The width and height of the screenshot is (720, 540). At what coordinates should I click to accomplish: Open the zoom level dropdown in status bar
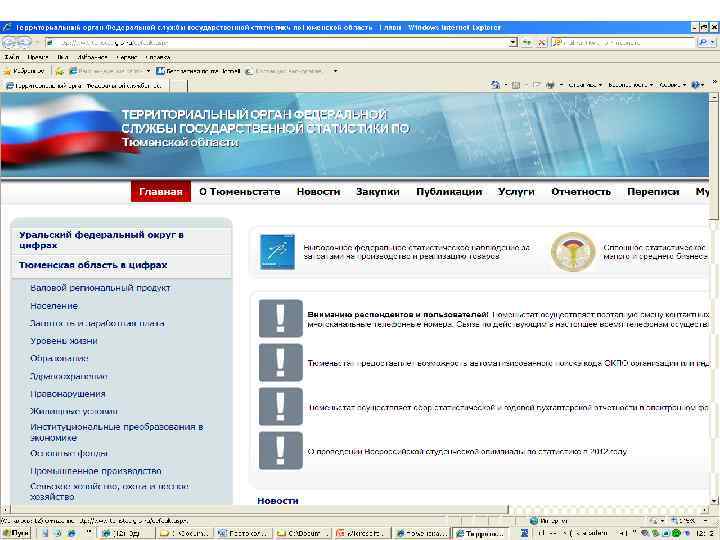coord(705,521)
